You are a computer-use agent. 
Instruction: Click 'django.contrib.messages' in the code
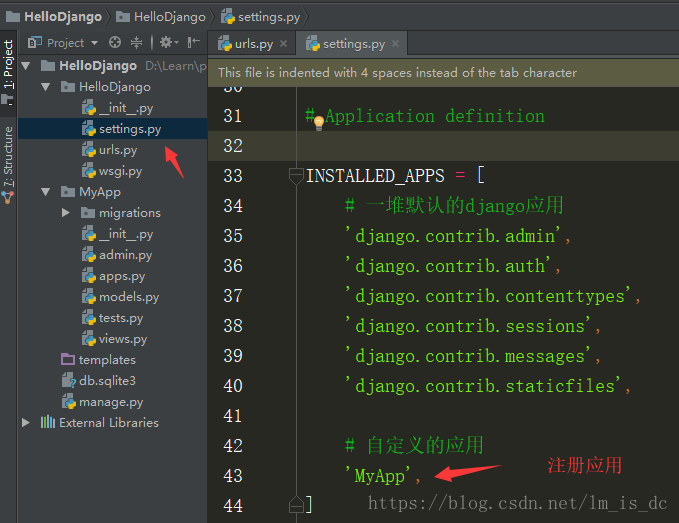pos(468,356)
